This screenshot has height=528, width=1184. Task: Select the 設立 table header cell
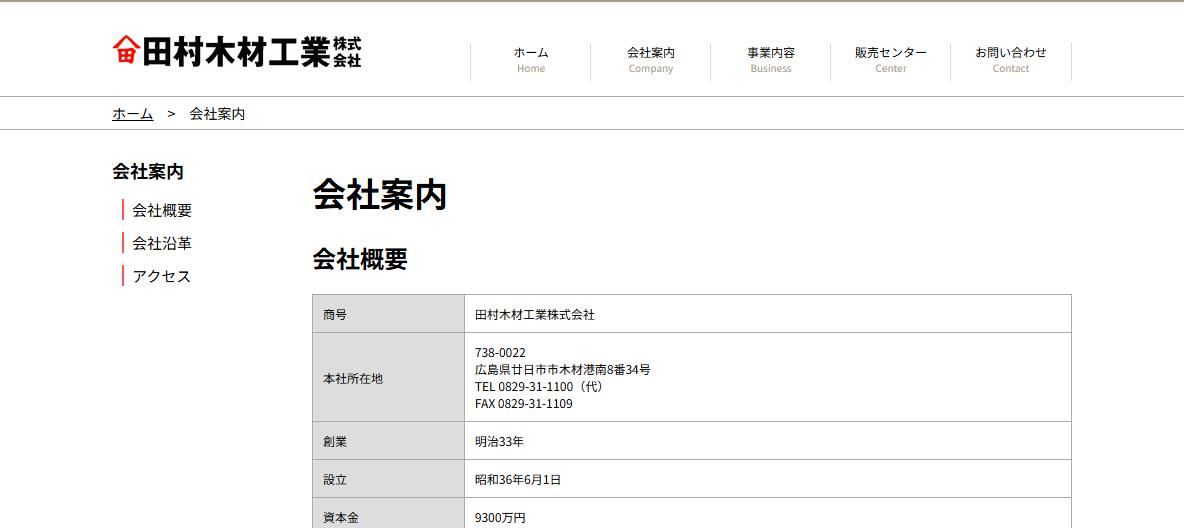pos(389,479)
